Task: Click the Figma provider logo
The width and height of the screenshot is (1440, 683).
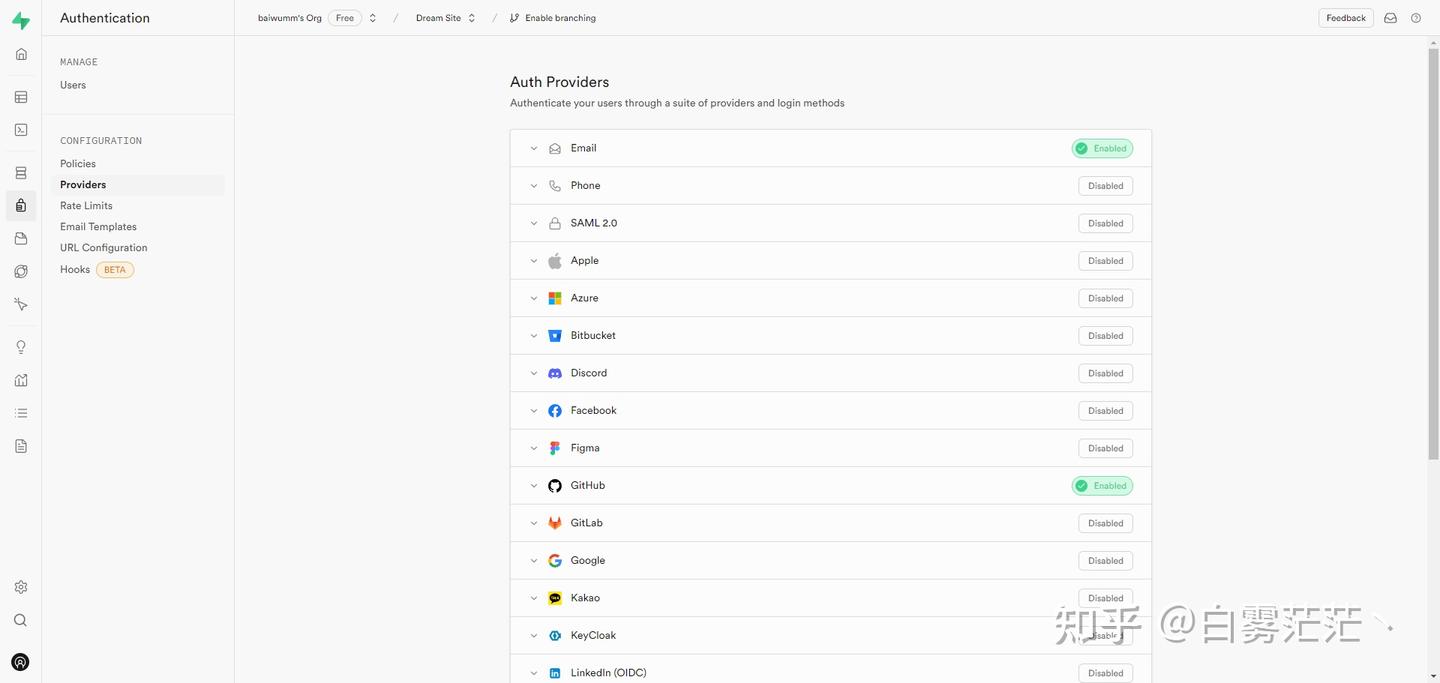Action: pyautogui.click(x=555, y=448)
